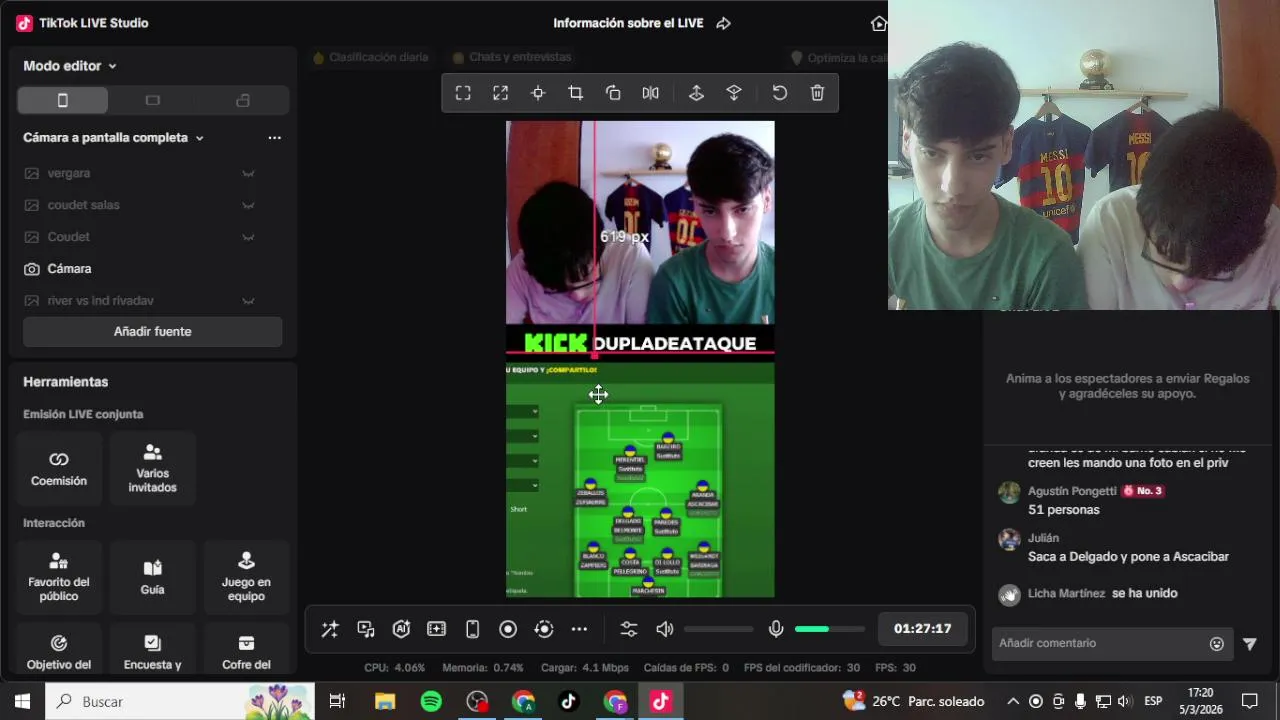1280x720 pixels.
Task: Click the reset/undo icon in the source toolbar
Action: (780, 93)
